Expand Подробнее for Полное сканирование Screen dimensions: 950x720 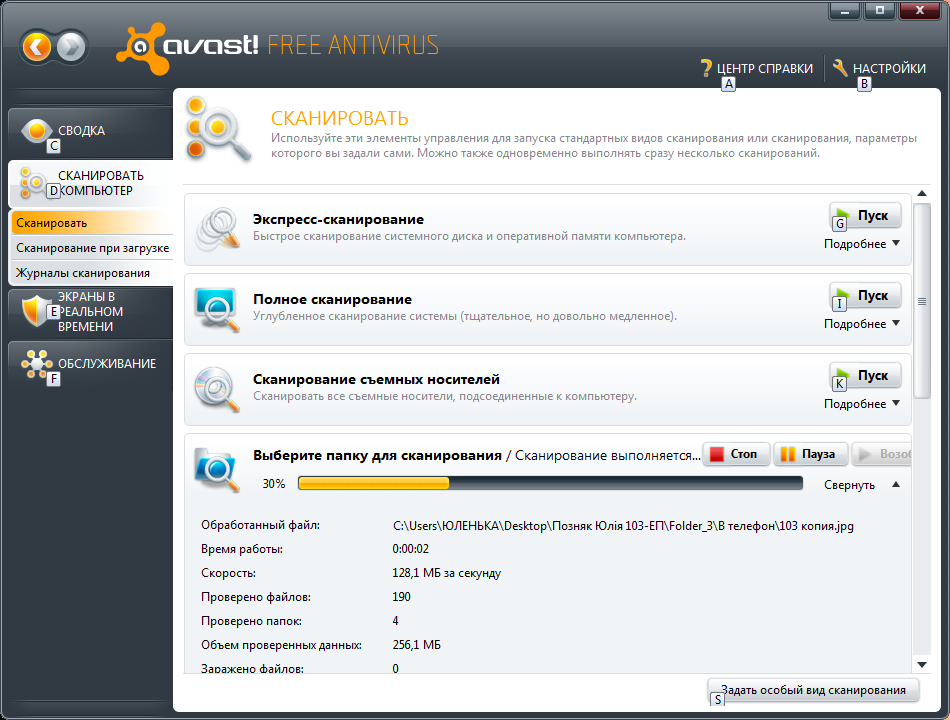pyautogui.click(x=862, y=324)
